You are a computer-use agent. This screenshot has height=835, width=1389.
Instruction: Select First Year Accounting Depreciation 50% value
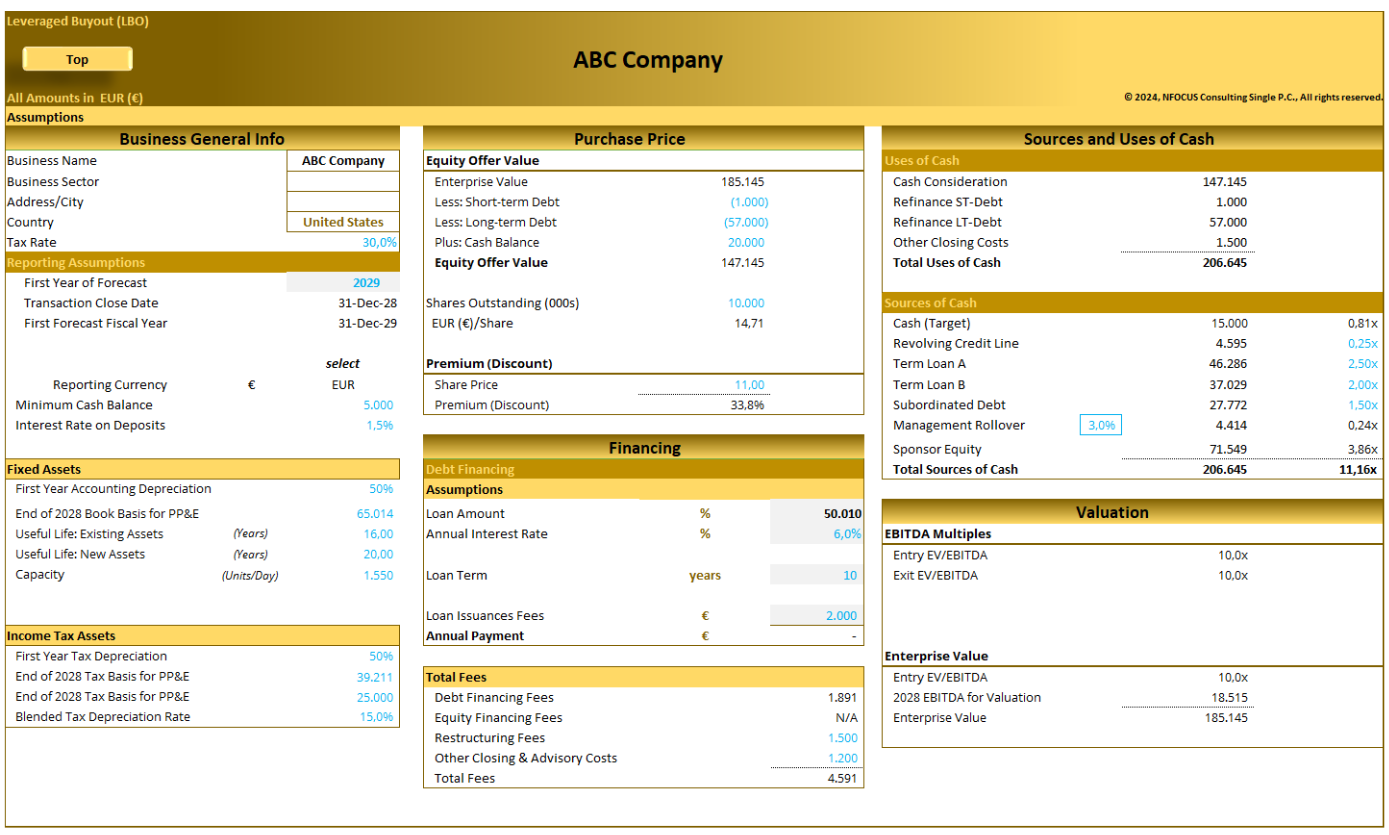tap(381, 489)
